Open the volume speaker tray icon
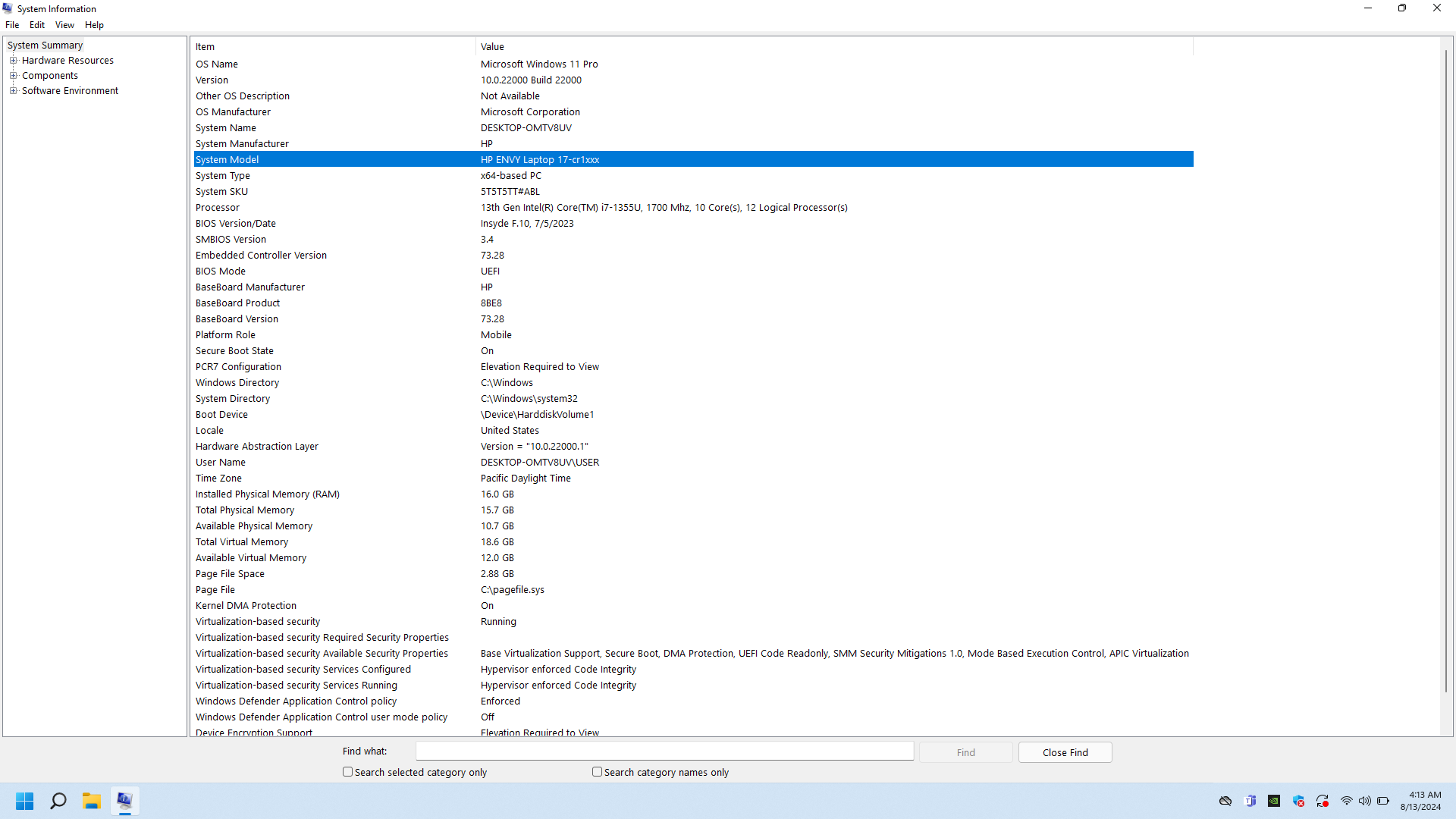The height and width of the screenshot is (819, 1456). pos(1365,801)
